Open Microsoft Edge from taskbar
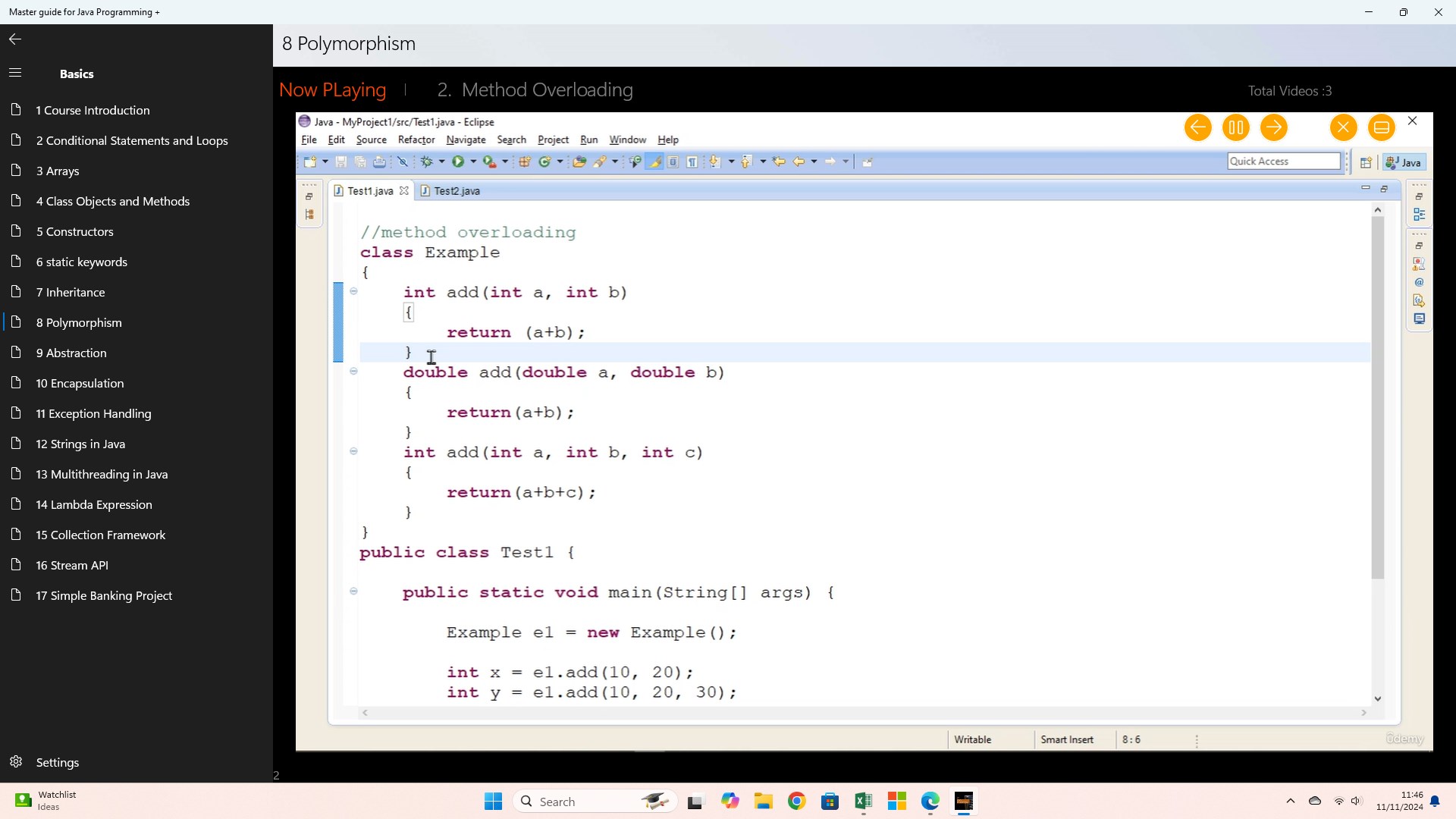 click(930, 802)
